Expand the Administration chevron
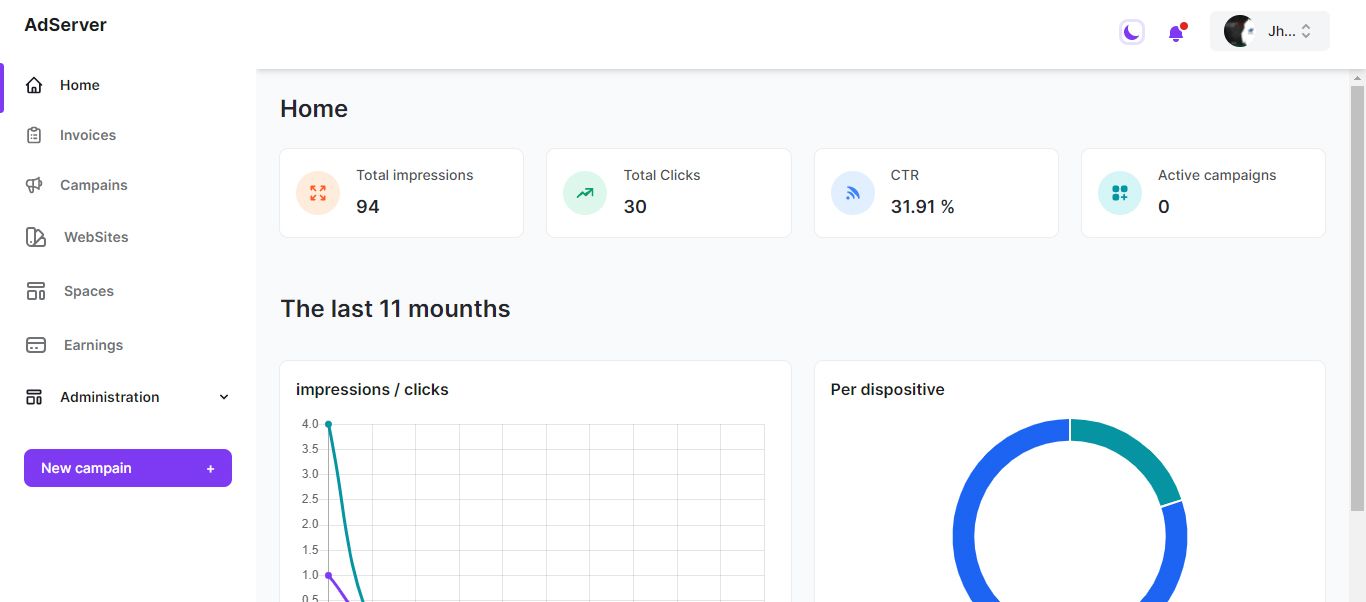Screen dimensions: 1366x602 (x=224, y=397)
